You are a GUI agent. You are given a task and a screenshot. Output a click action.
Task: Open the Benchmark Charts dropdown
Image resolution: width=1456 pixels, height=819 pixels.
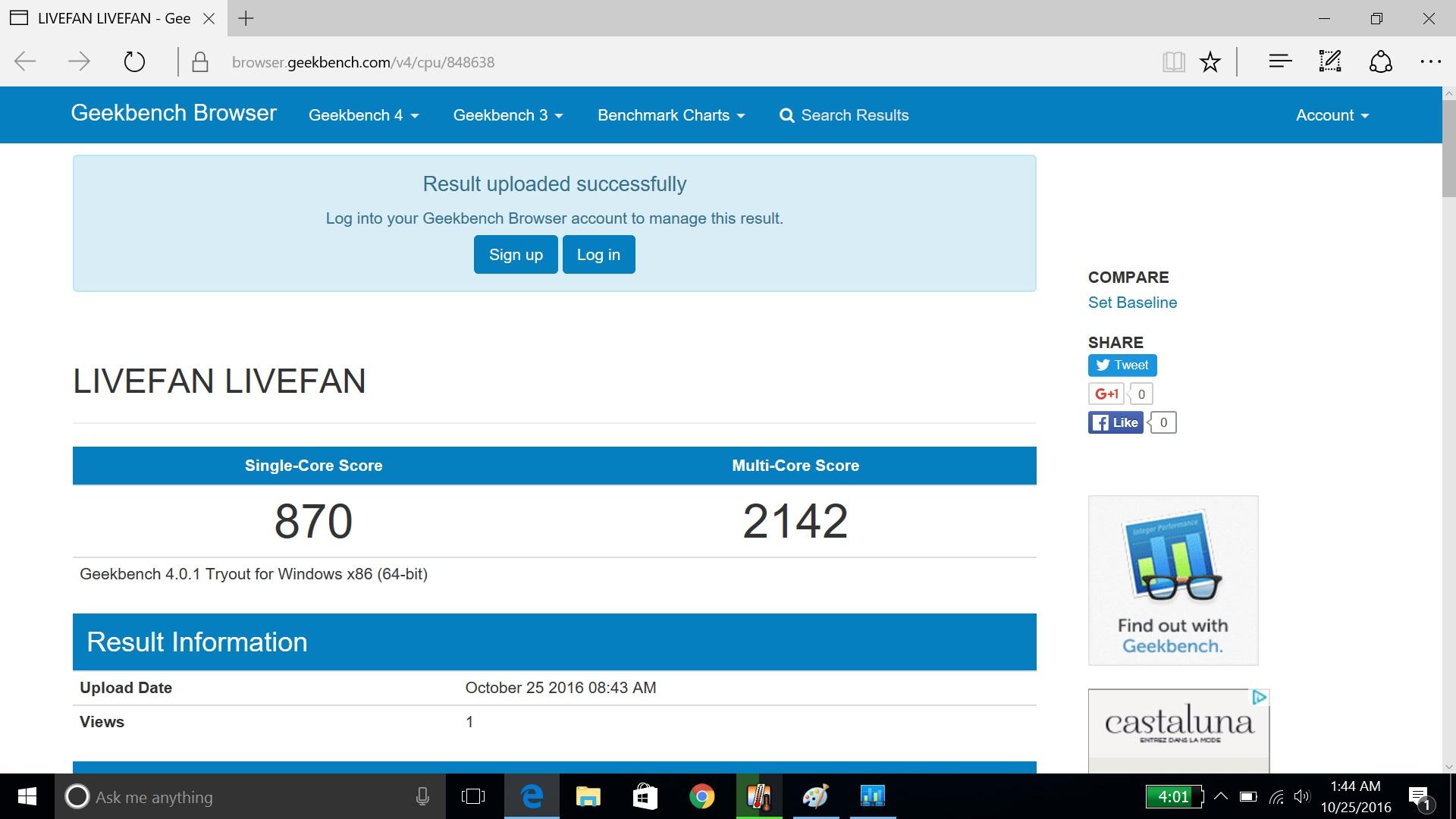point(671,115)
